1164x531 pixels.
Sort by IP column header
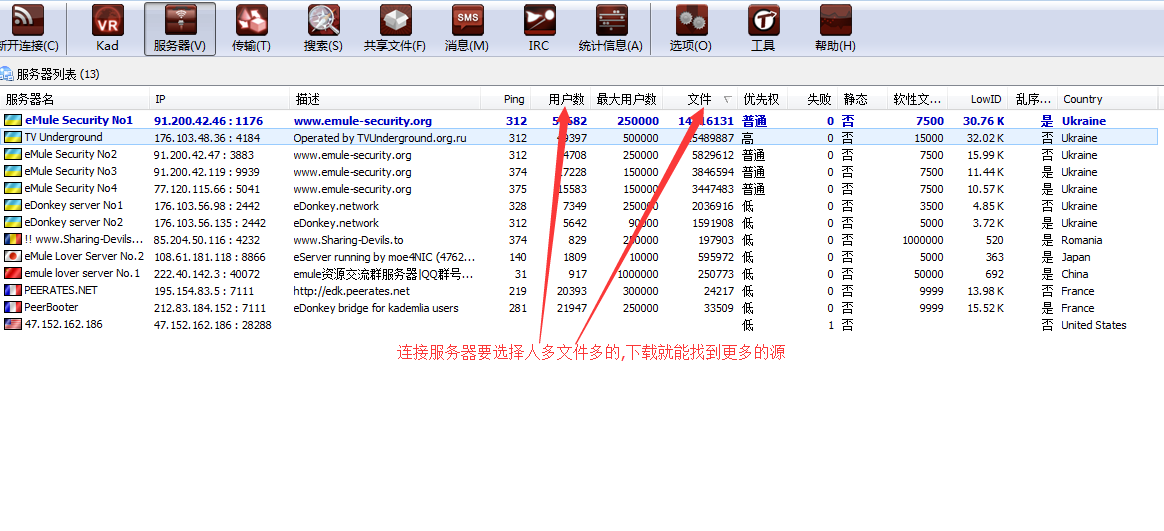pos(220,99)
